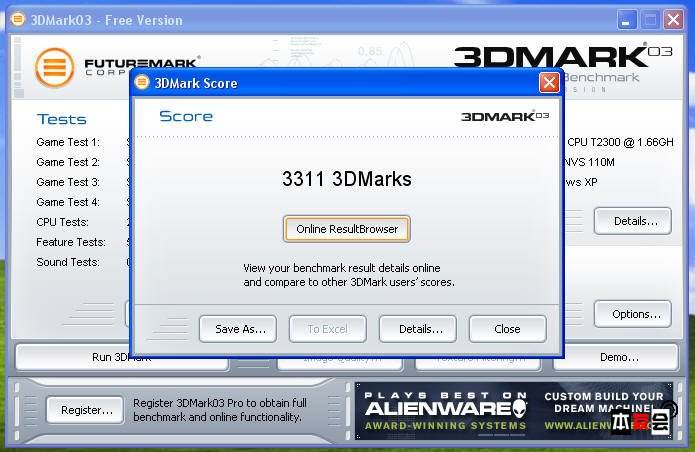Click the To Excel button
The width and height of the screenshot is (695, 452).
(x=328, y=329)
